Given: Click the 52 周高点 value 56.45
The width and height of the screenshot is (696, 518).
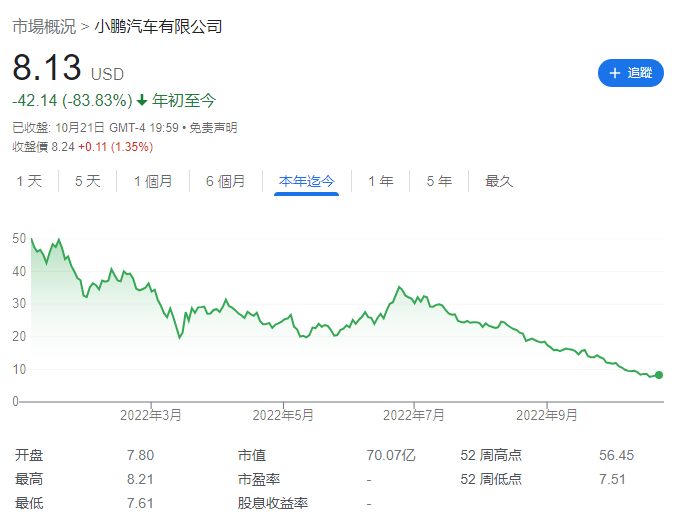Looking at the screenshot, I should coord(617,455).
